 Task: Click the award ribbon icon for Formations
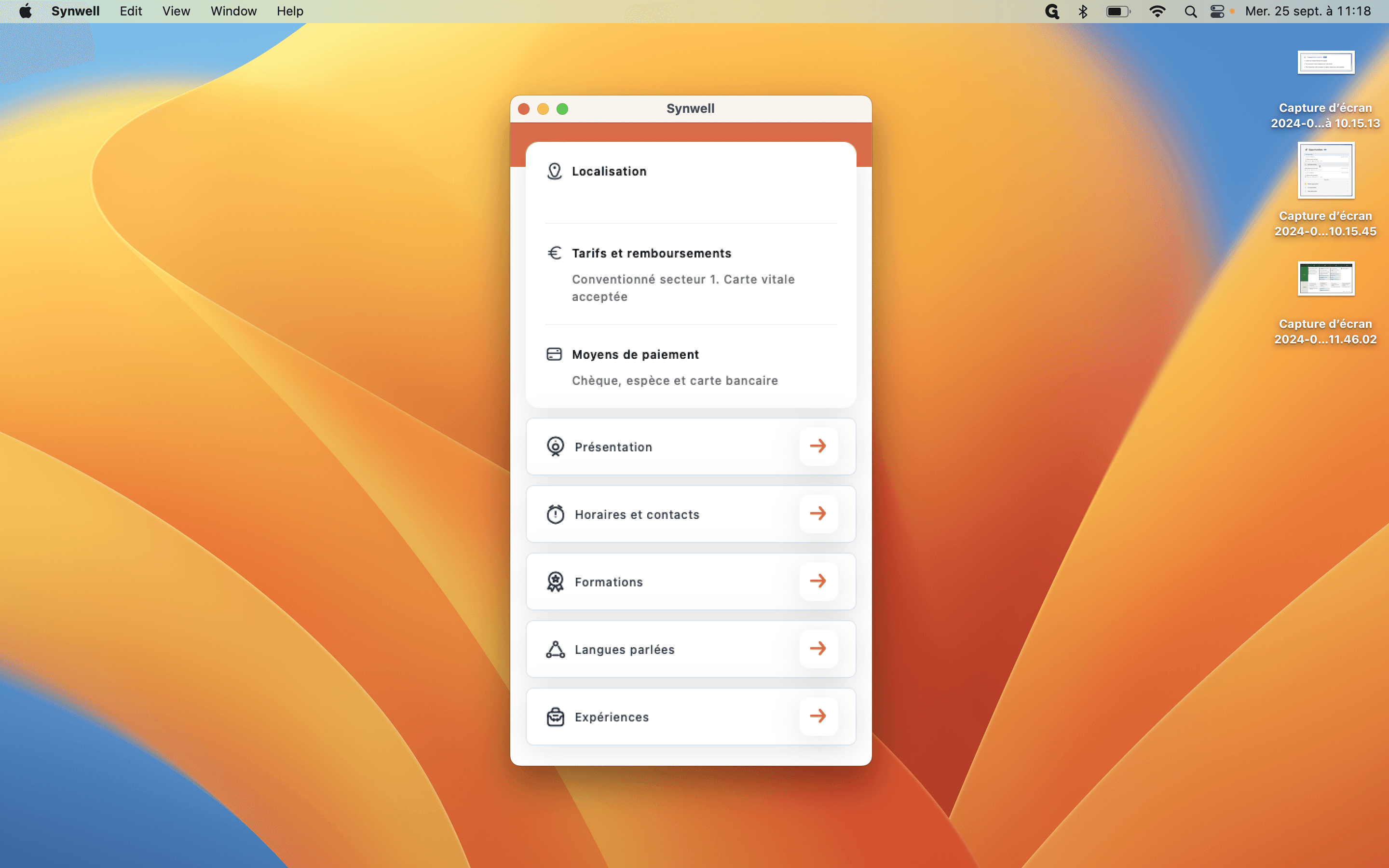click(555, 582)
